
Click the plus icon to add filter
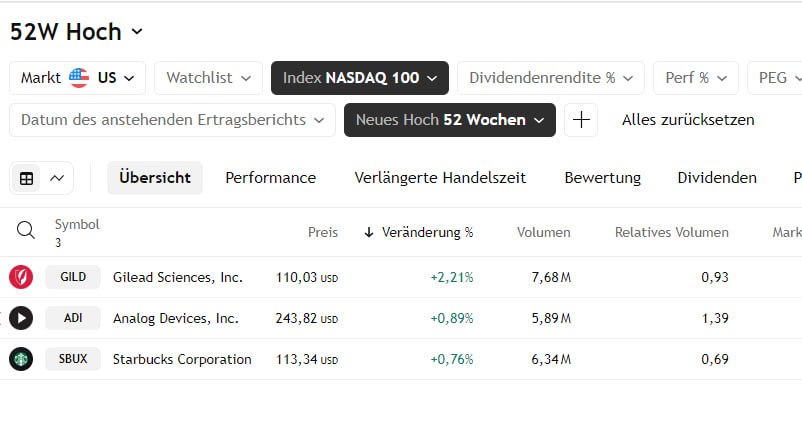(x=581, y=120)
